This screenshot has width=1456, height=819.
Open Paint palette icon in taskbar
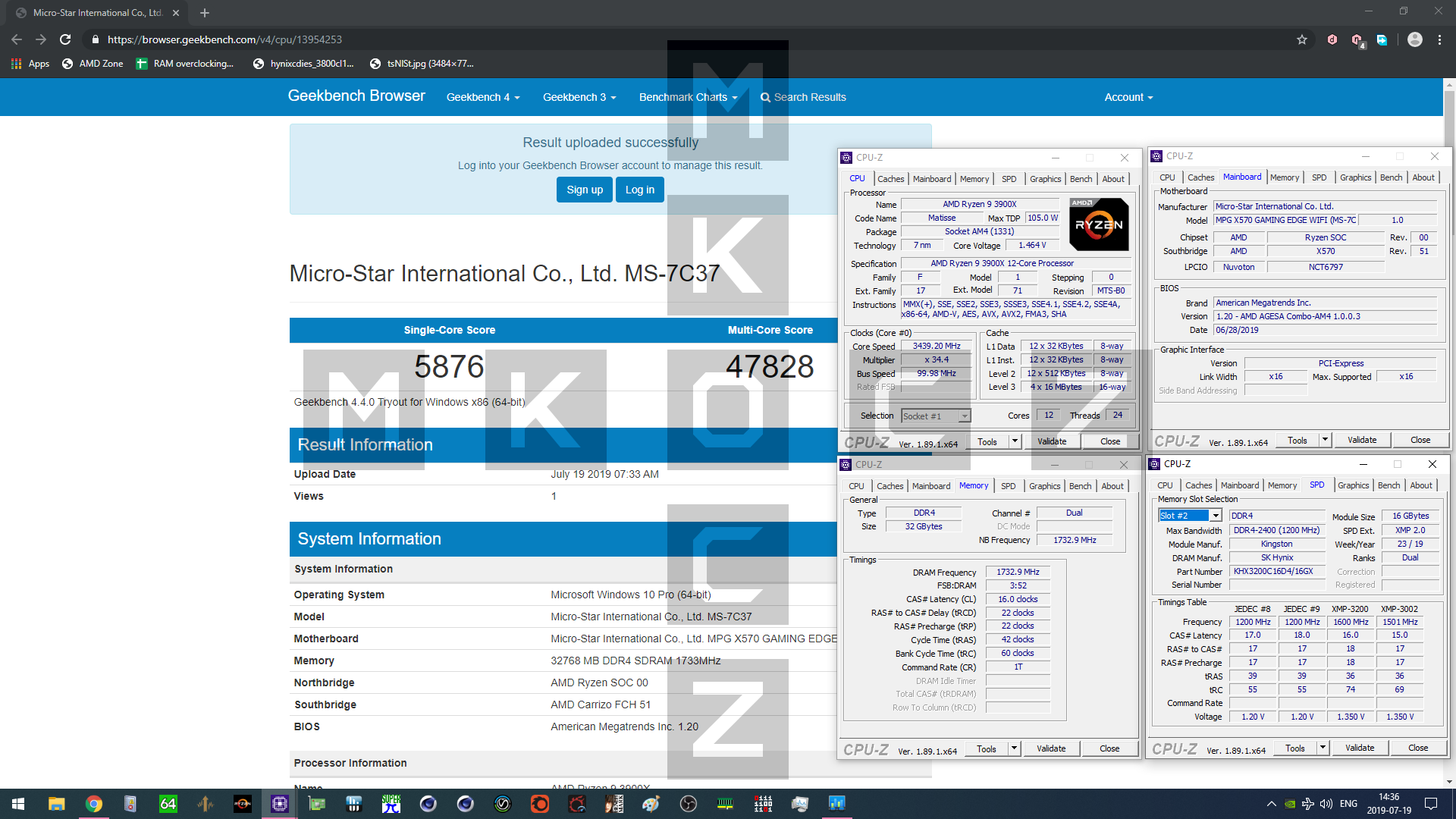point(651,804)
